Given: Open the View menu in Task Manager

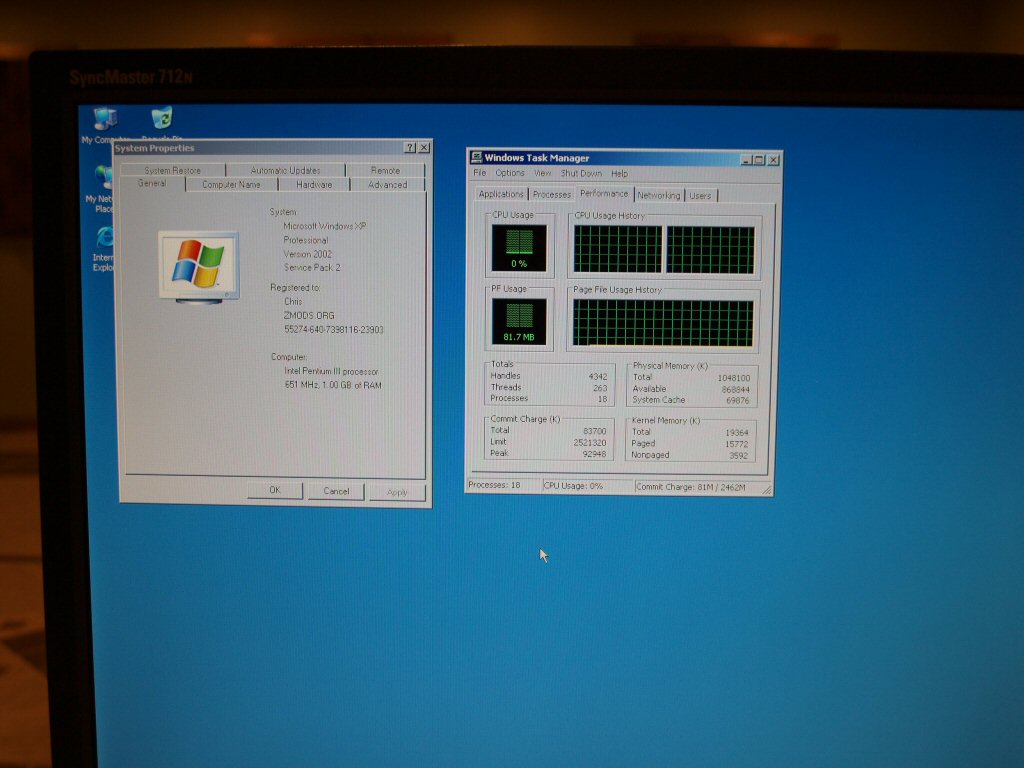Looking at the screenshot, I should pos(543,173).
